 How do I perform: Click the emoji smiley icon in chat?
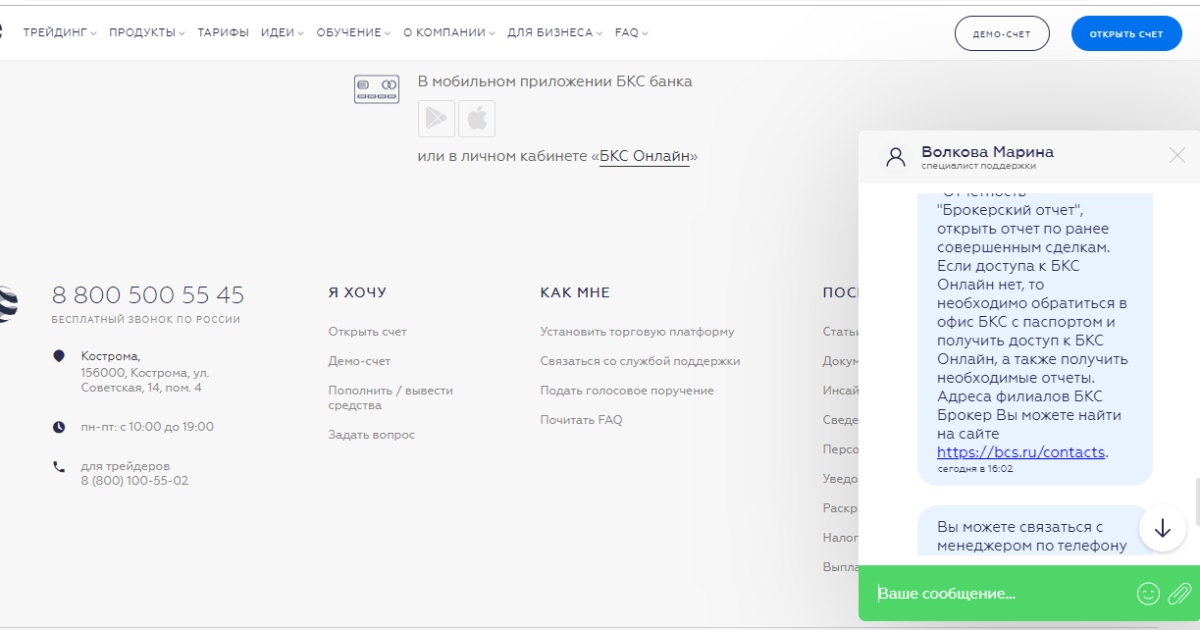pyautogui.click(x=1148, y=593)
